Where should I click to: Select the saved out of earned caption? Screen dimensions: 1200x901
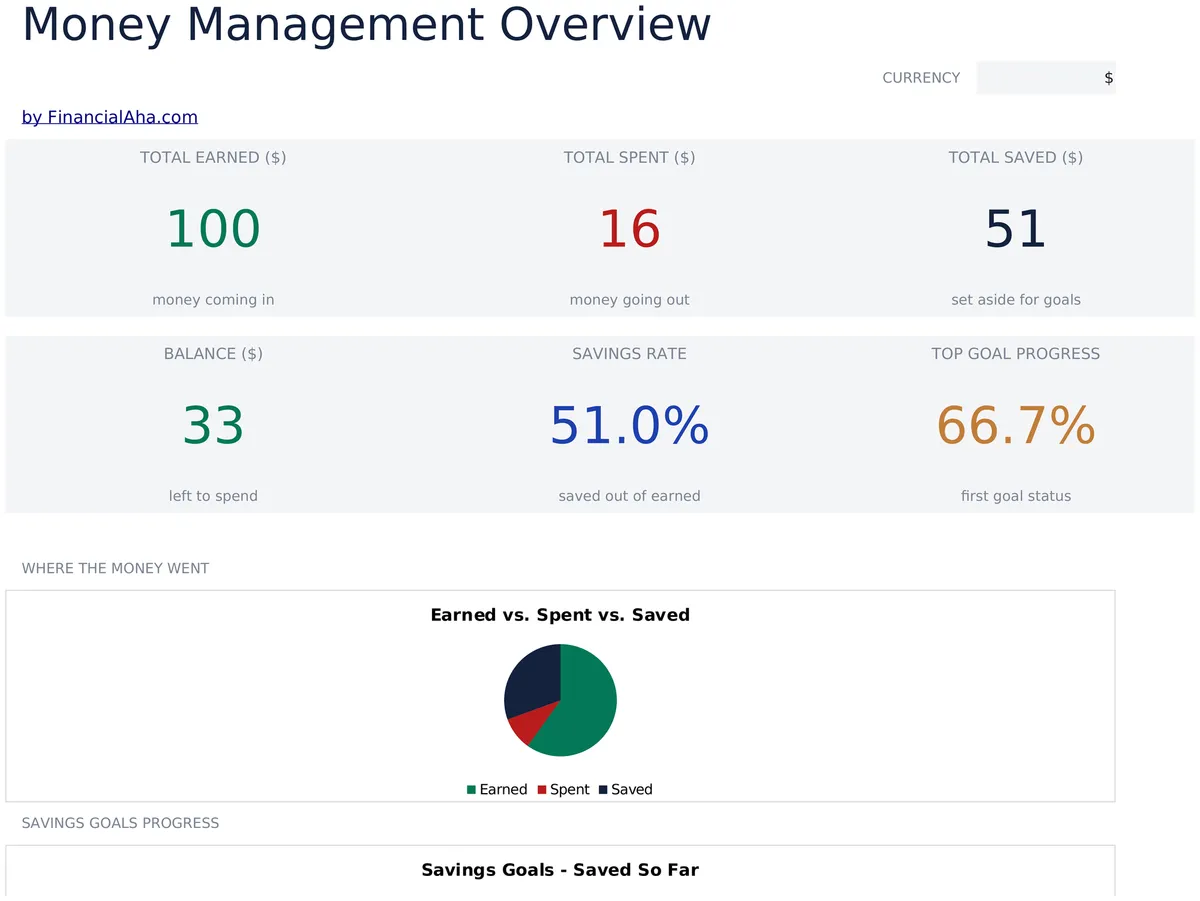pos(629,496)
